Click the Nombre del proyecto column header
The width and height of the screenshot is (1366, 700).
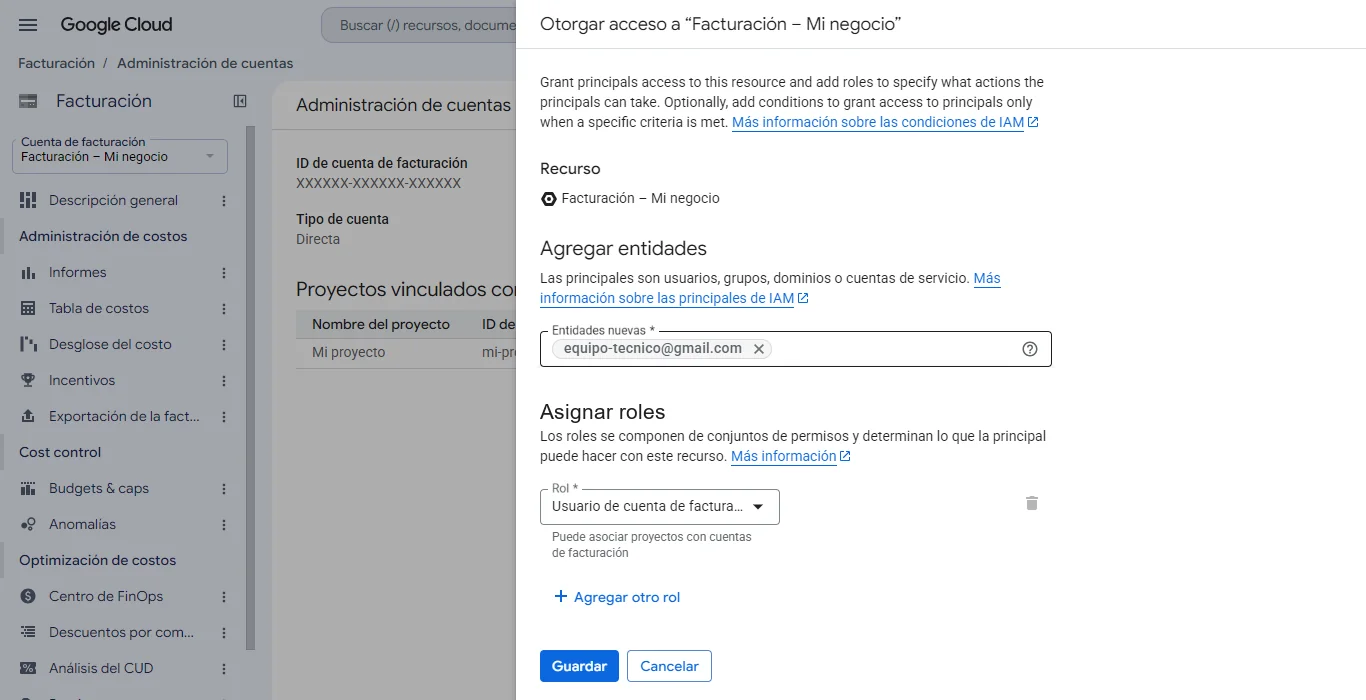point(381,324)
